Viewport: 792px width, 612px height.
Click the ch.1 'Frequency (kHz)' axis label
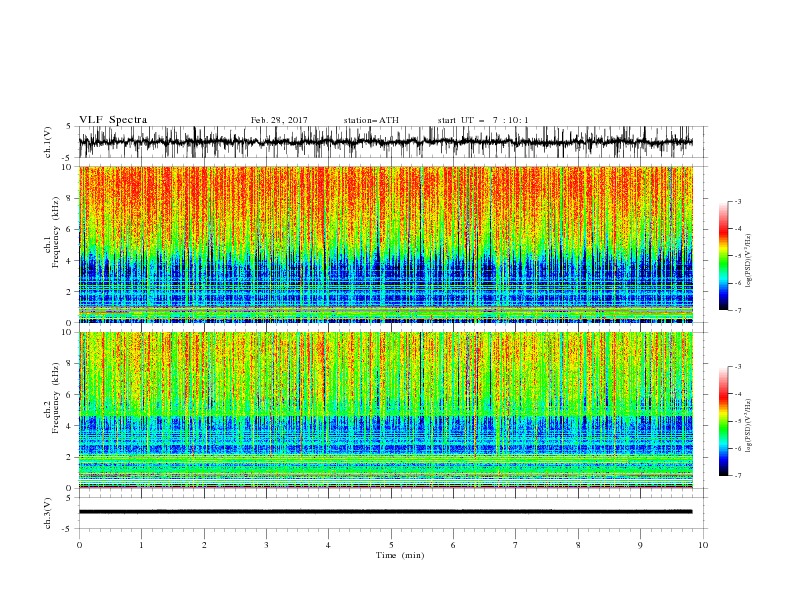pyautogui.click(x=56, y=232)
